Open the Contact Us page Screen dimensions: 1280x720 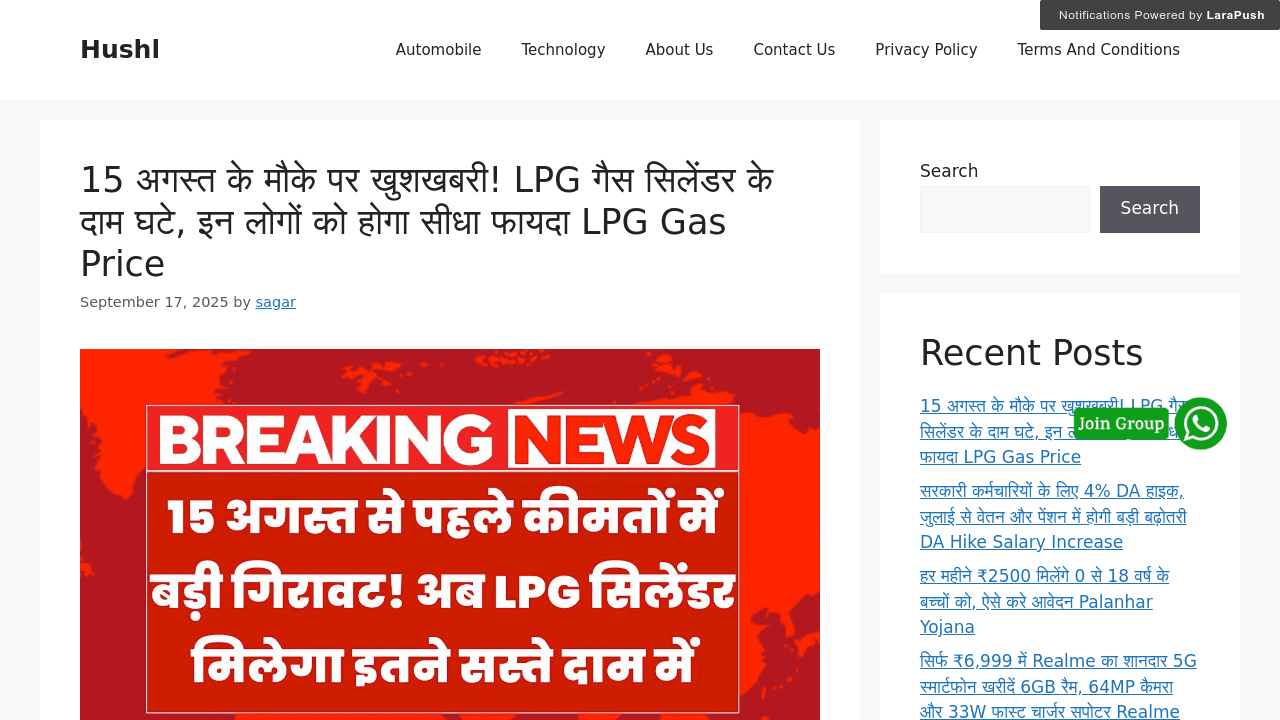point(794,50)
